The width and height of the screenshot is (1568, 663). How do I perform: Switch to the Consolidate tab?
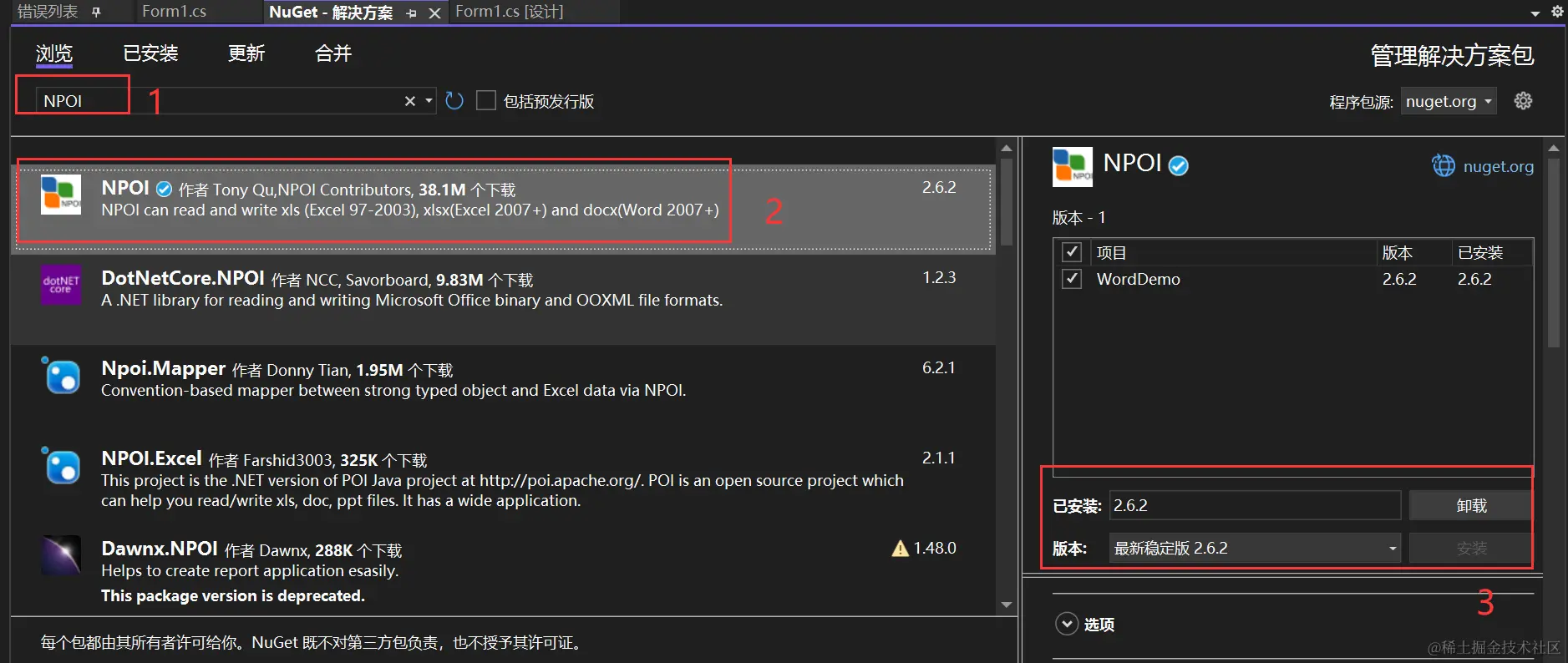(x=333, y=53)
